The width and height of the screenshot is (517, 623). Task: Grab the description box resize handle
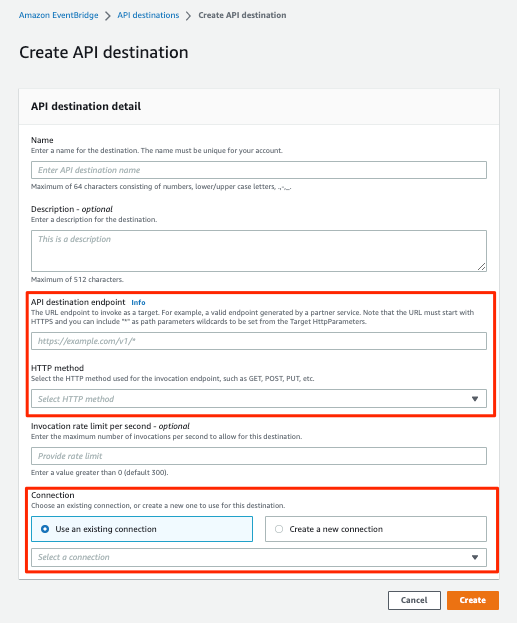tap(482, 267)
